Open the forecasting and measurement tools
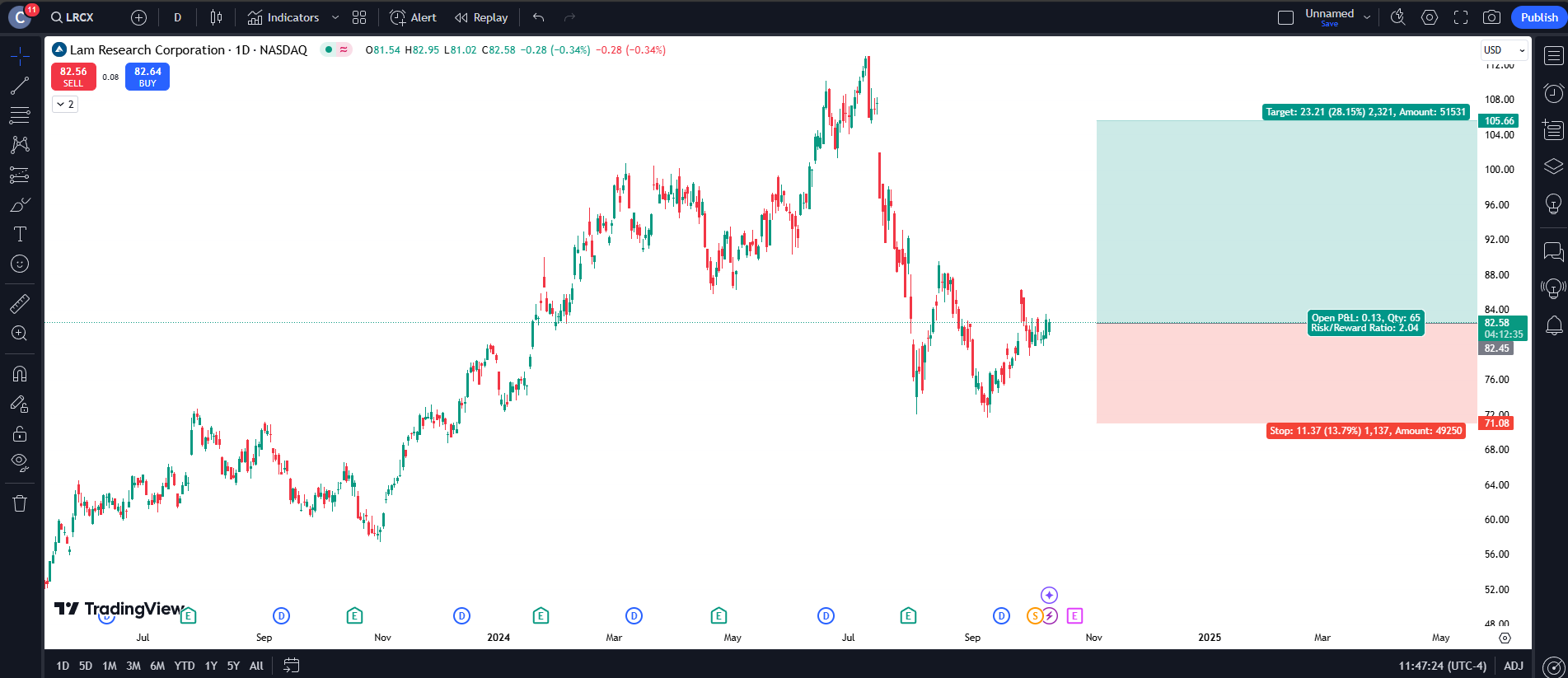The width and height of the screenshot is (1568, 678). click(x=20, y=175)
